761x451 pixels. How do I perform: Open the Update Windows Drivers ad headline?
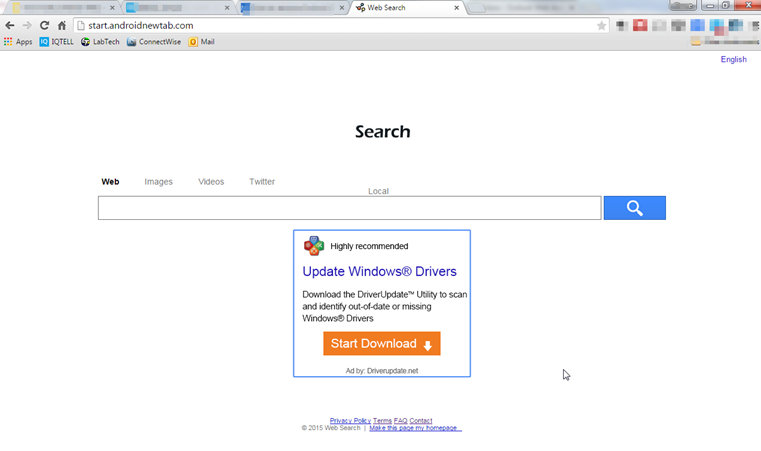(x=380, y=271)
